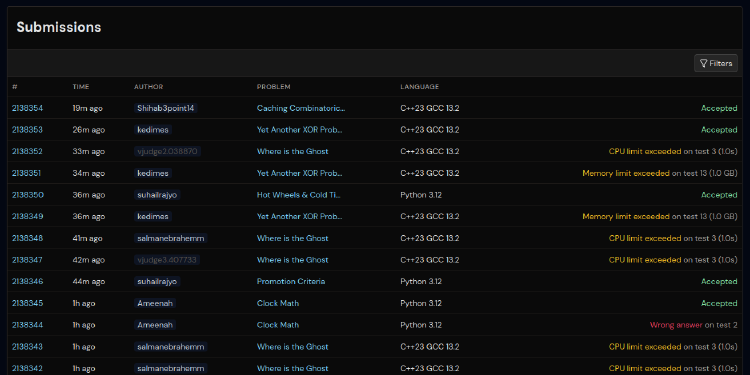Click Memory limit exceeded verdict on 2138349
This screenshot has height=375, width=750.
(626, 216)
